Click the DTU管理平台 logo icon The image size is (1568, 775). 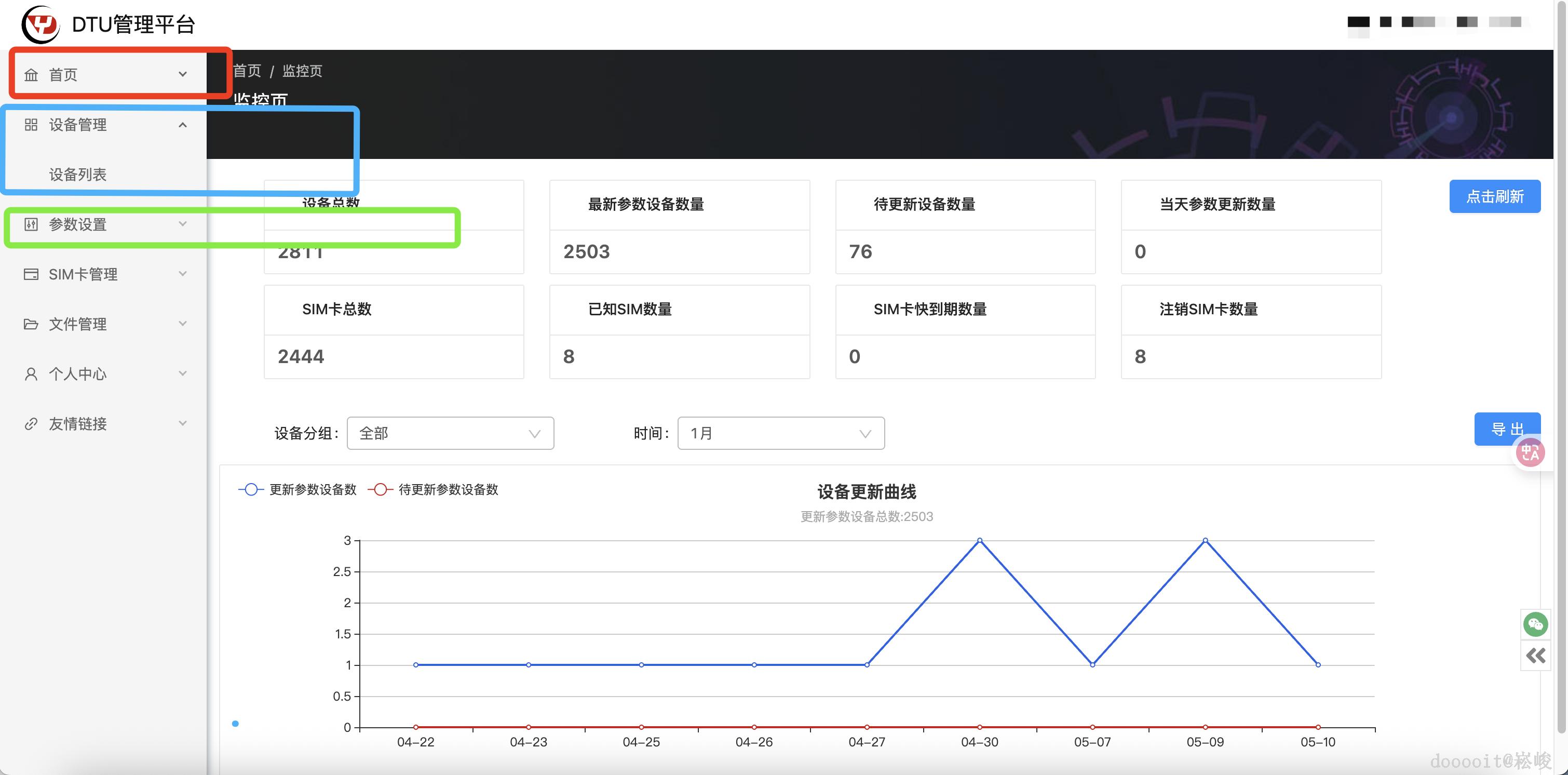(x=39, y=24)
